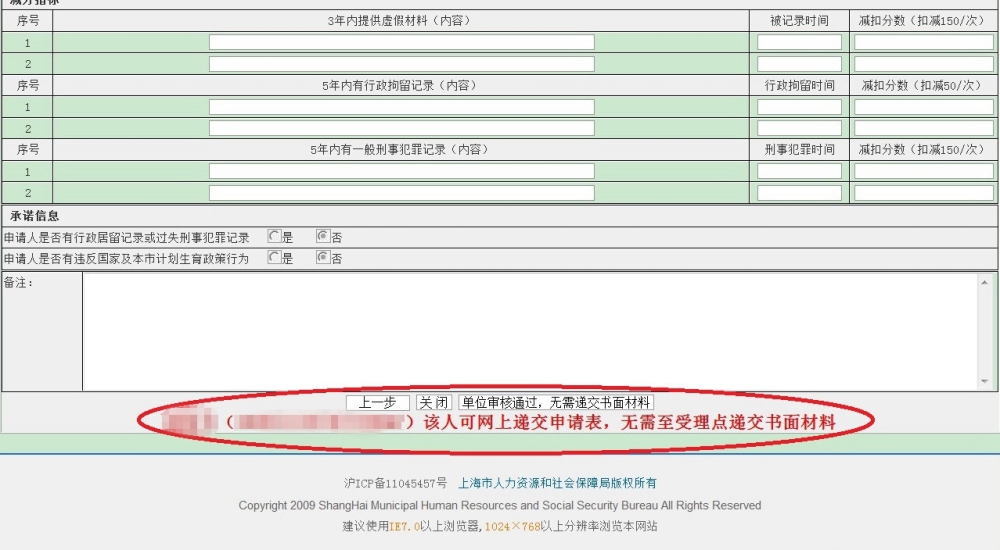
Task: Click row 1 扣减50/次 score field
Action: [x=923, y=107]
